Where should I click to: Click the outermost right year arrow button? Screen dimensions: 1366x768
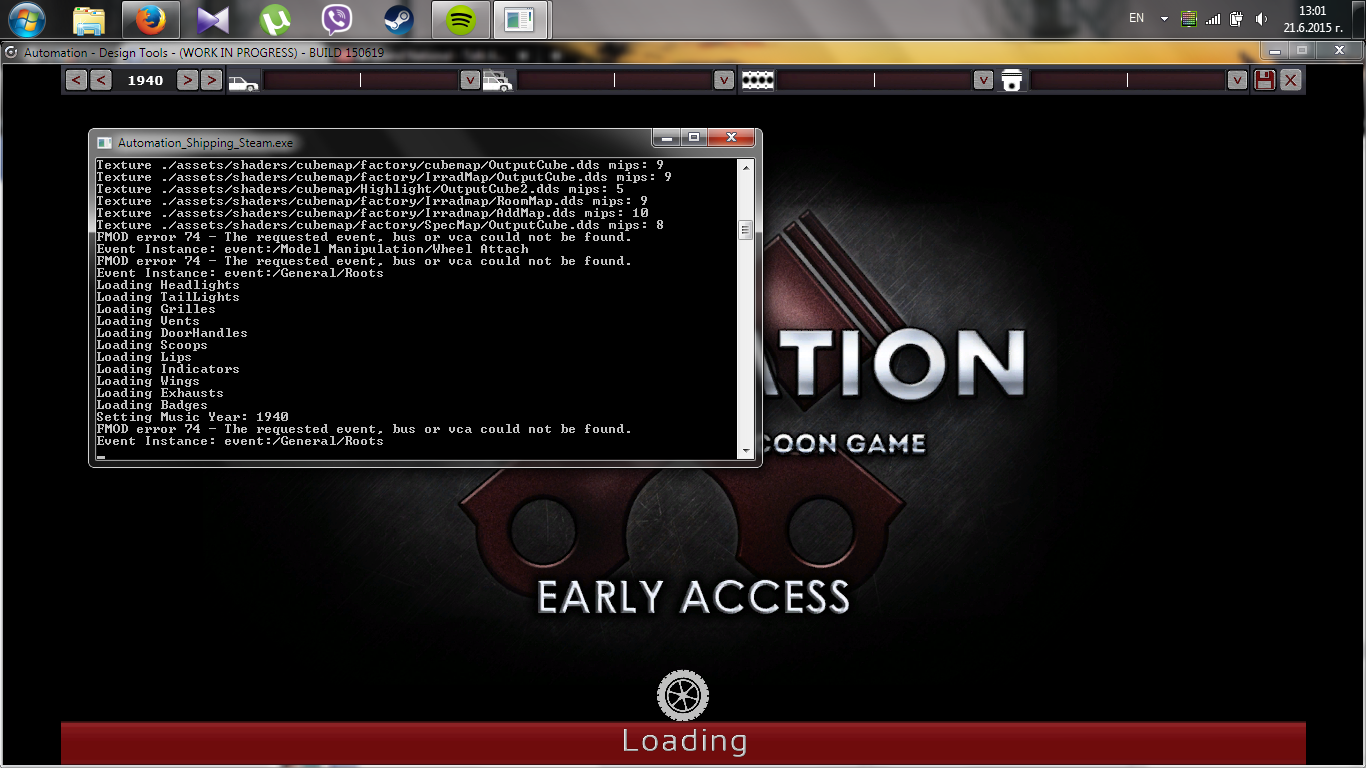(x=211, y=80)
